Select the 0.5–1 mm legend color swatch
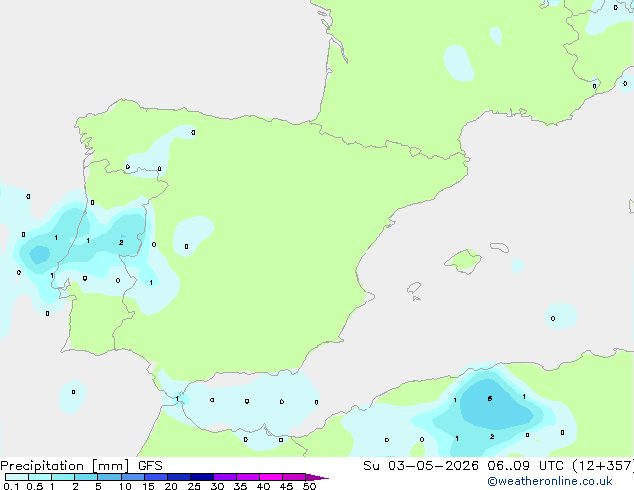The height and width of the screenshot is (490, 634). tap(40, 477)
